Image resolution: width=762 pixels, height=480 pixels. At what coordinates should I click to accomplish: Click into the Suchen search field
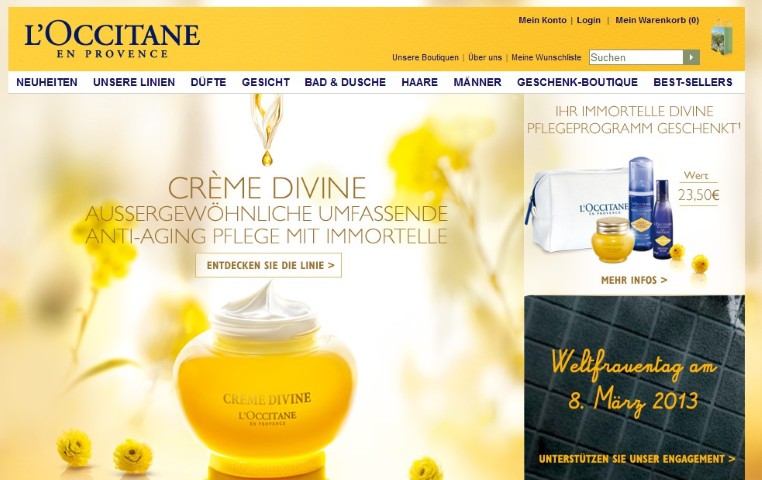pyautogui.click(x=636, y=57)
